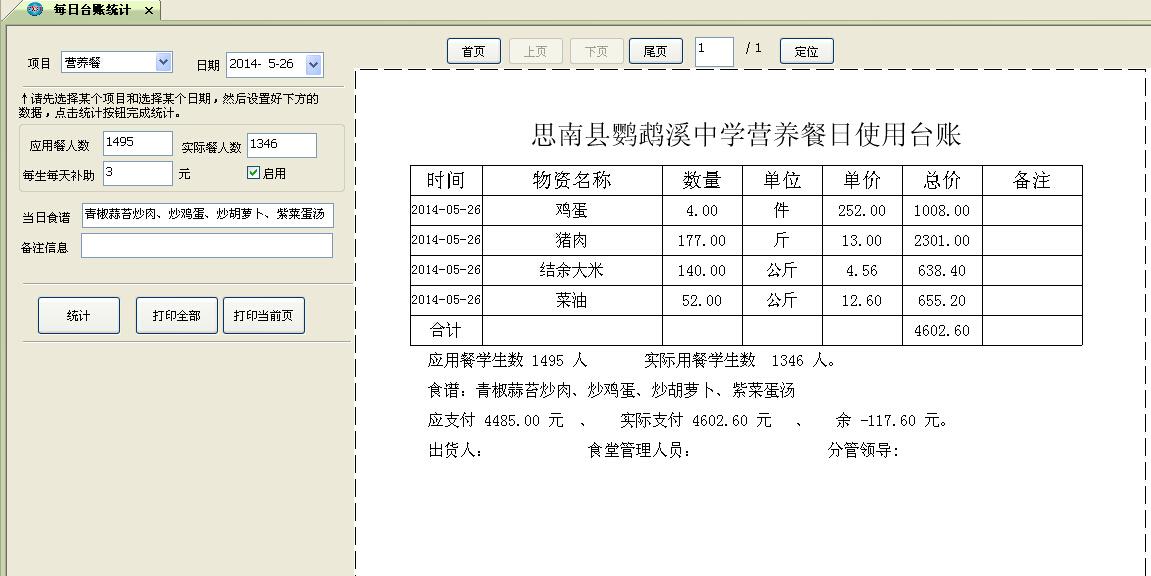Screen dimensions: 1151x576
Task: Click the 统计 button
Action: pyautogui.click(x=79, y=316)
